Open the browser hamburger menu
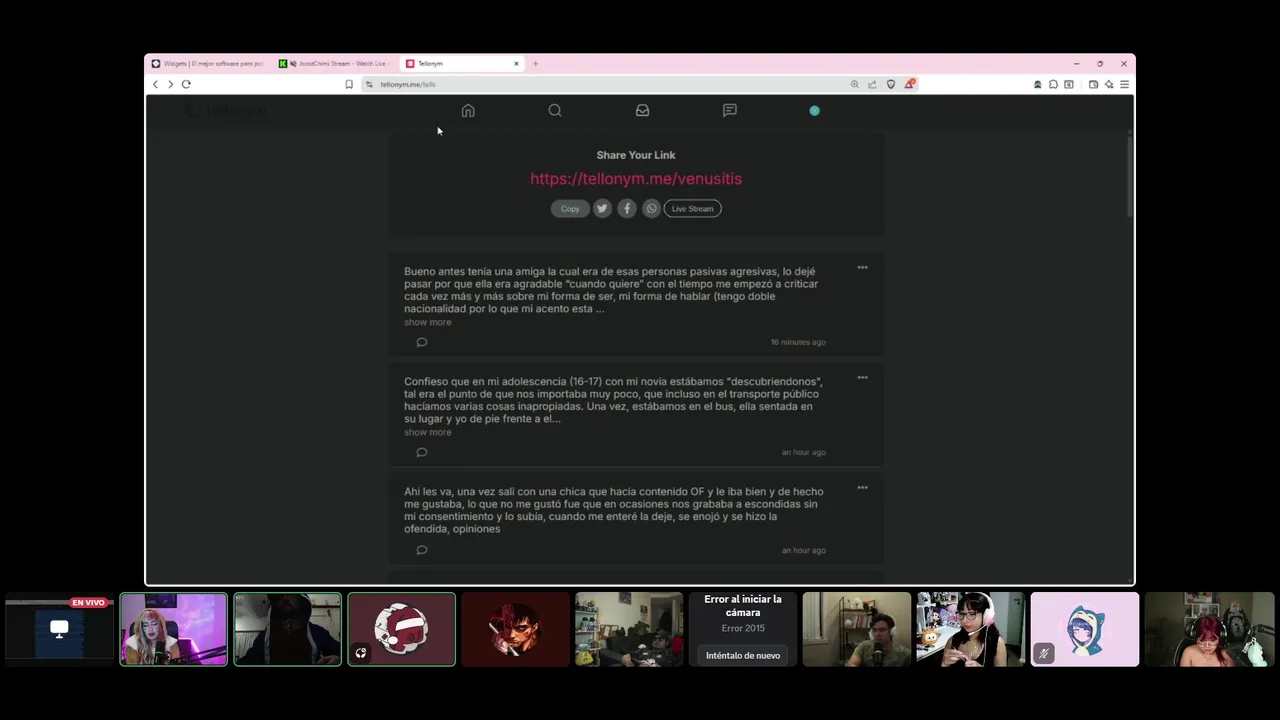The image size is (1280, 720). click(1124, 84)
